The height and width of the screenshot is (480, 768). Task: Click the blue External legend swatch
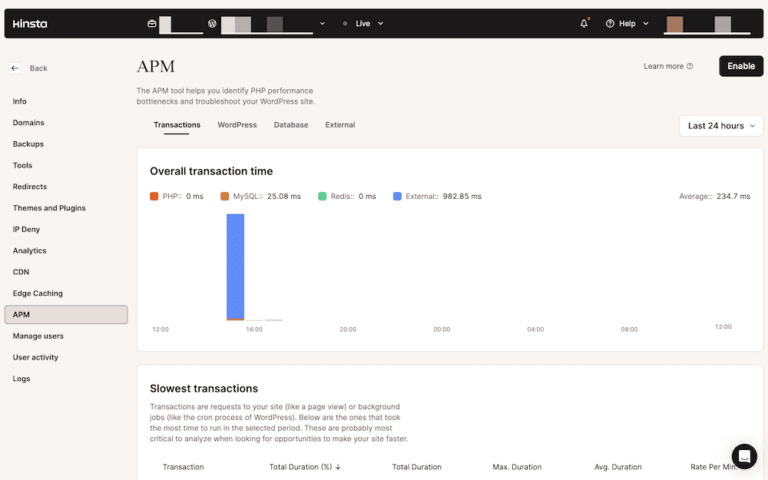tap(398, 196)
